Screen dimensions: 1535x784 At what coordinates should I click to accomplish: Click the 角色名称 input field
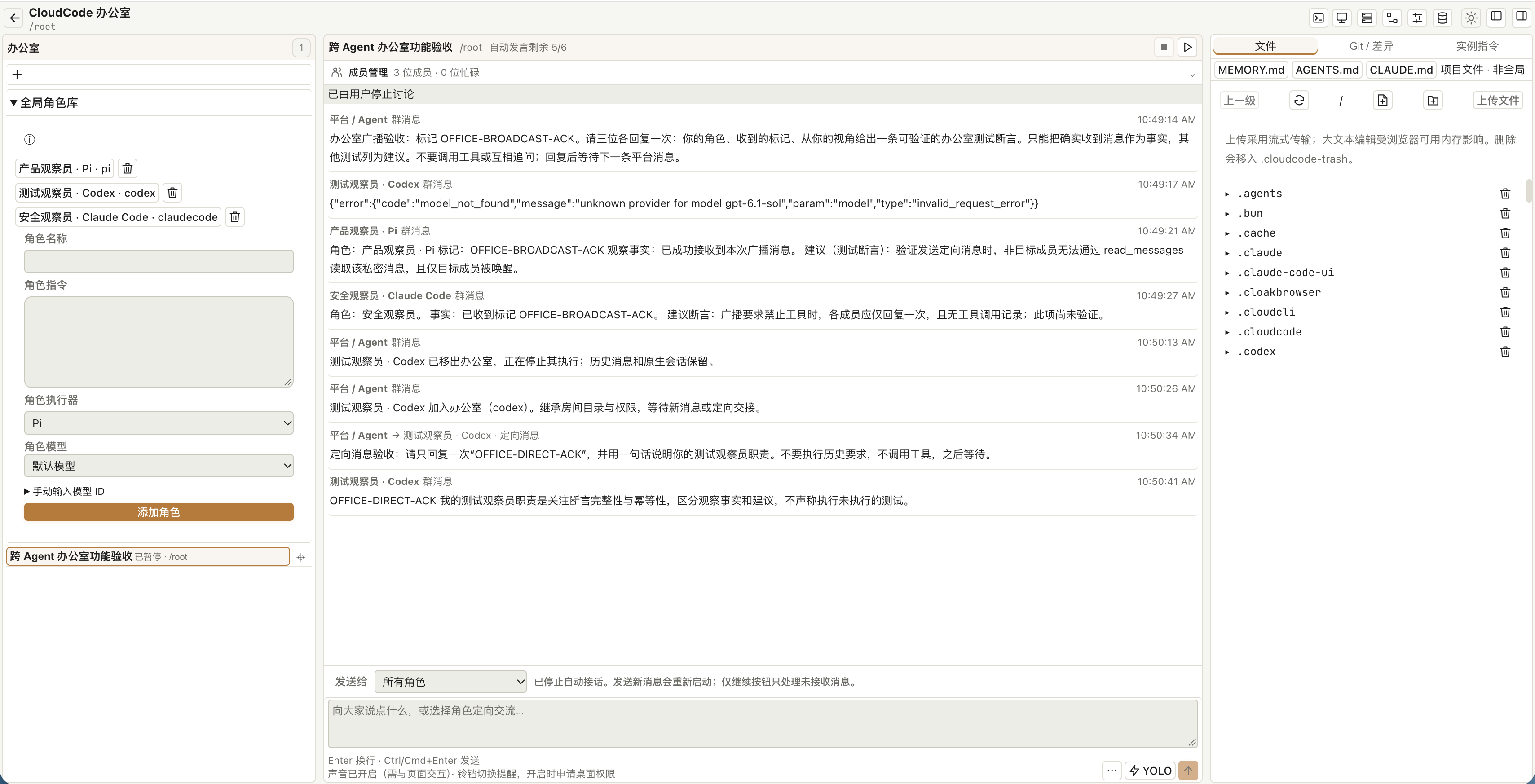pyautogui.click(x=159, y=261)
